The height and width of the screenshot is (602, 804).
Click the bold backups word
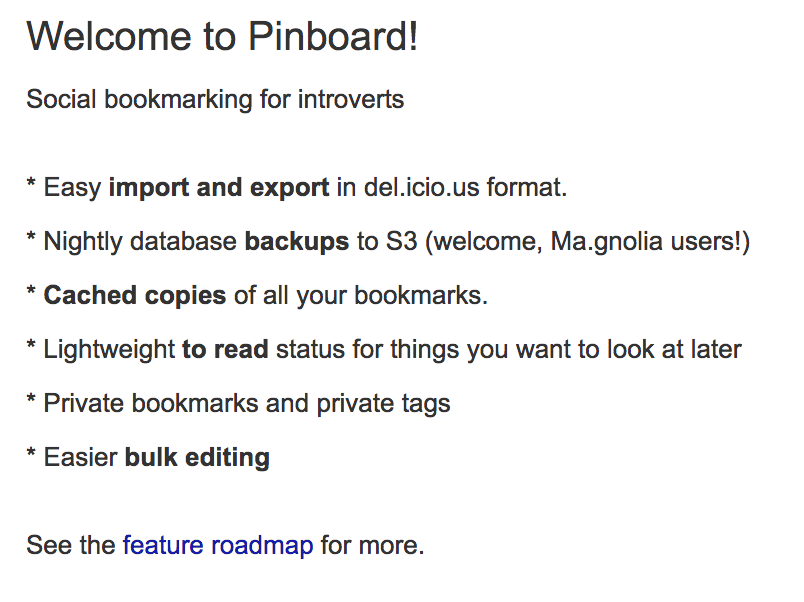[x=297, y=242]
